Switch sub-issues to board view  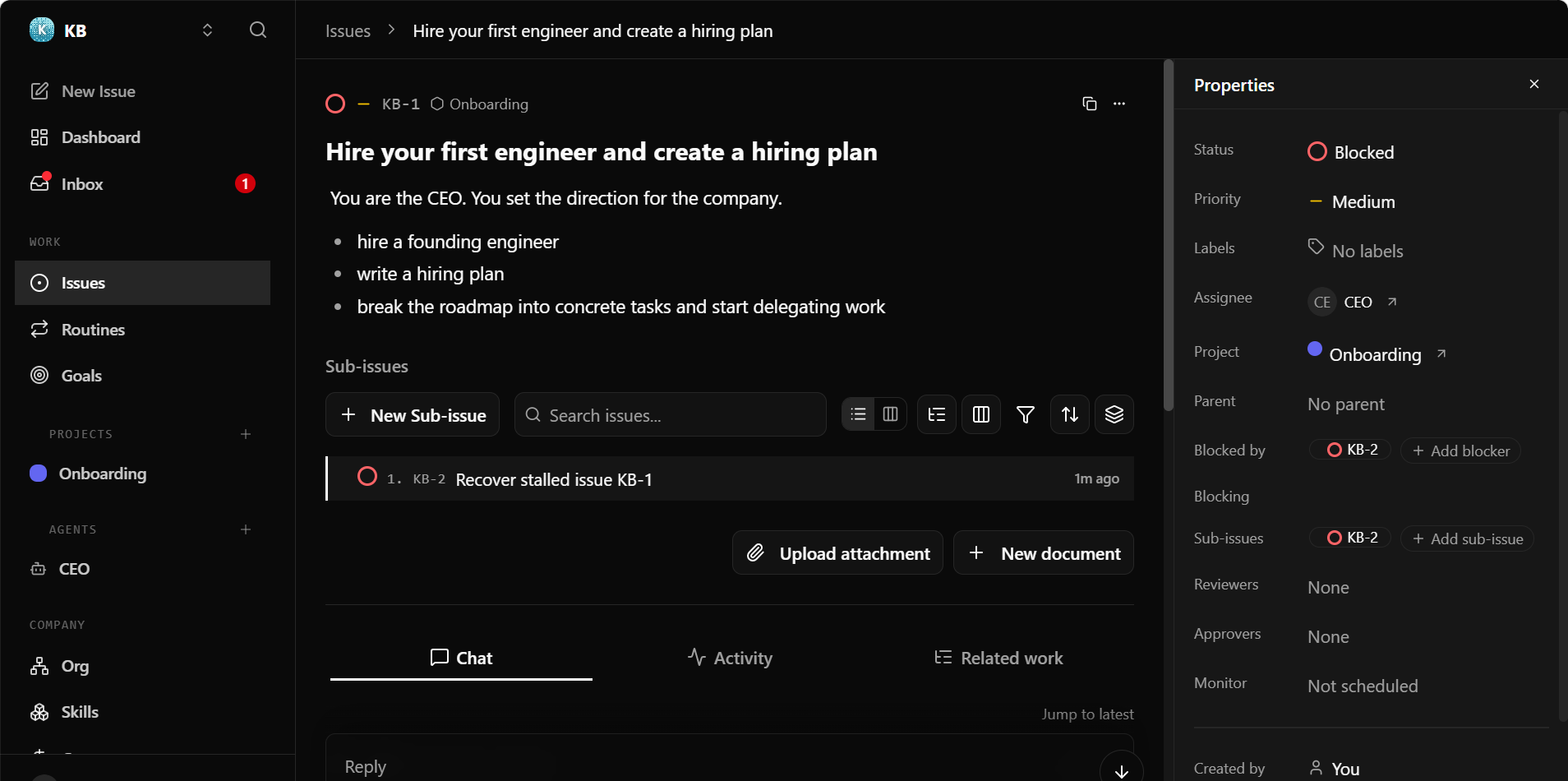(891, 414)
